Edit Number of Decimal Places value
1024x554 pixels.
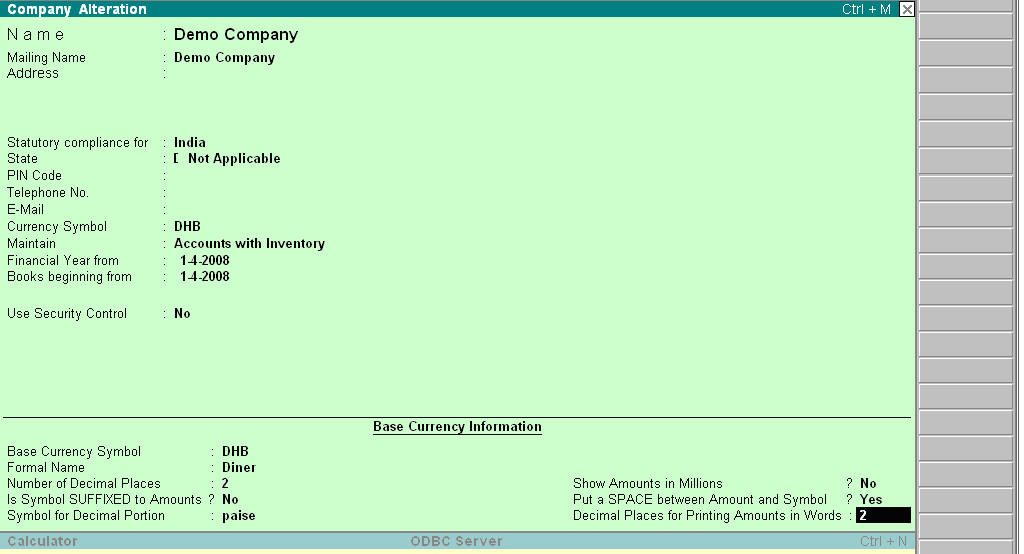[x=225, y=483]
